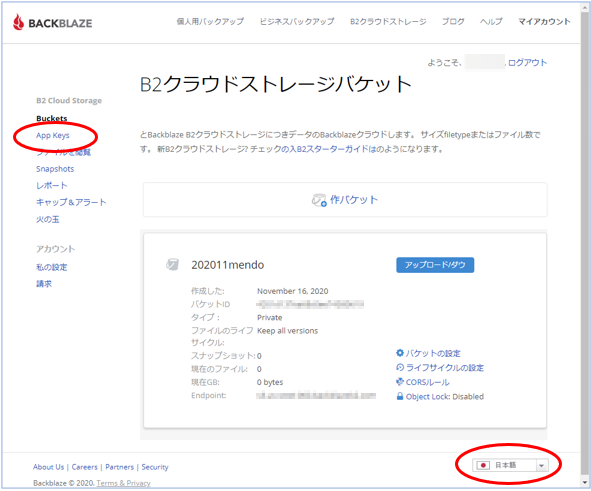Viewport: 591px width, 491px height.
Task: Click the bucket settings gear icon
Action: pos(400,353)
